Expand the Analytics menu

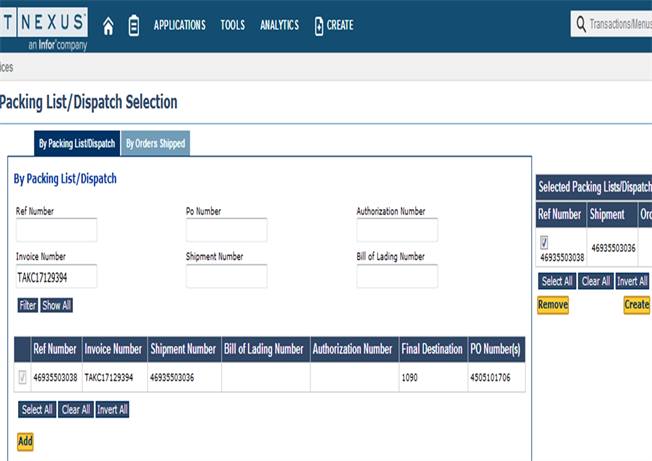tap(279, 26)
